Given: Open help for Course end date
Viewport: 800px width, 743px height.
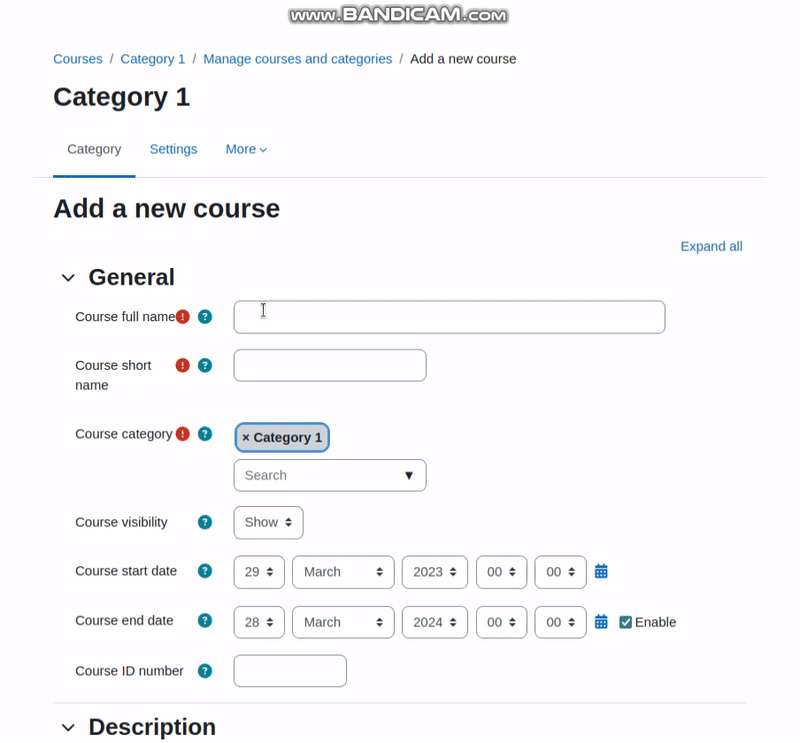Looking at the screenshot, I should [x=205, y=621].
